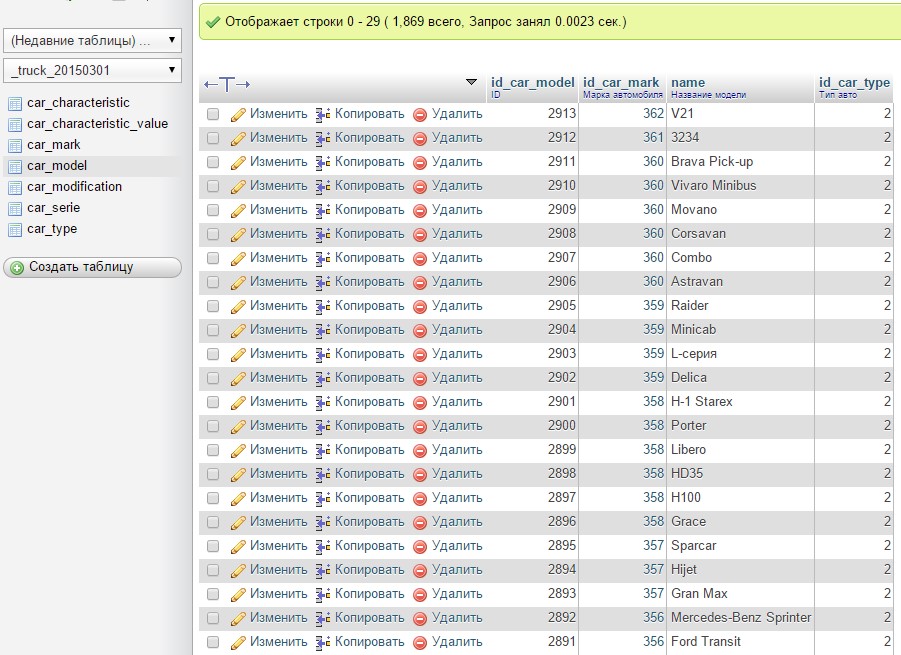Tick the HD35 row checkbox
Viewport: 901px width, 655px height.
(x=213, y=474)
